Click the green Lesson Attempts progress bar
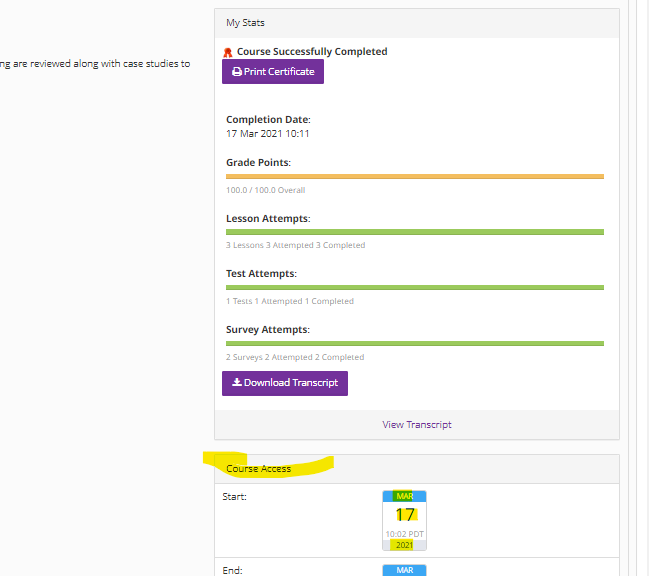 (415, 232)
